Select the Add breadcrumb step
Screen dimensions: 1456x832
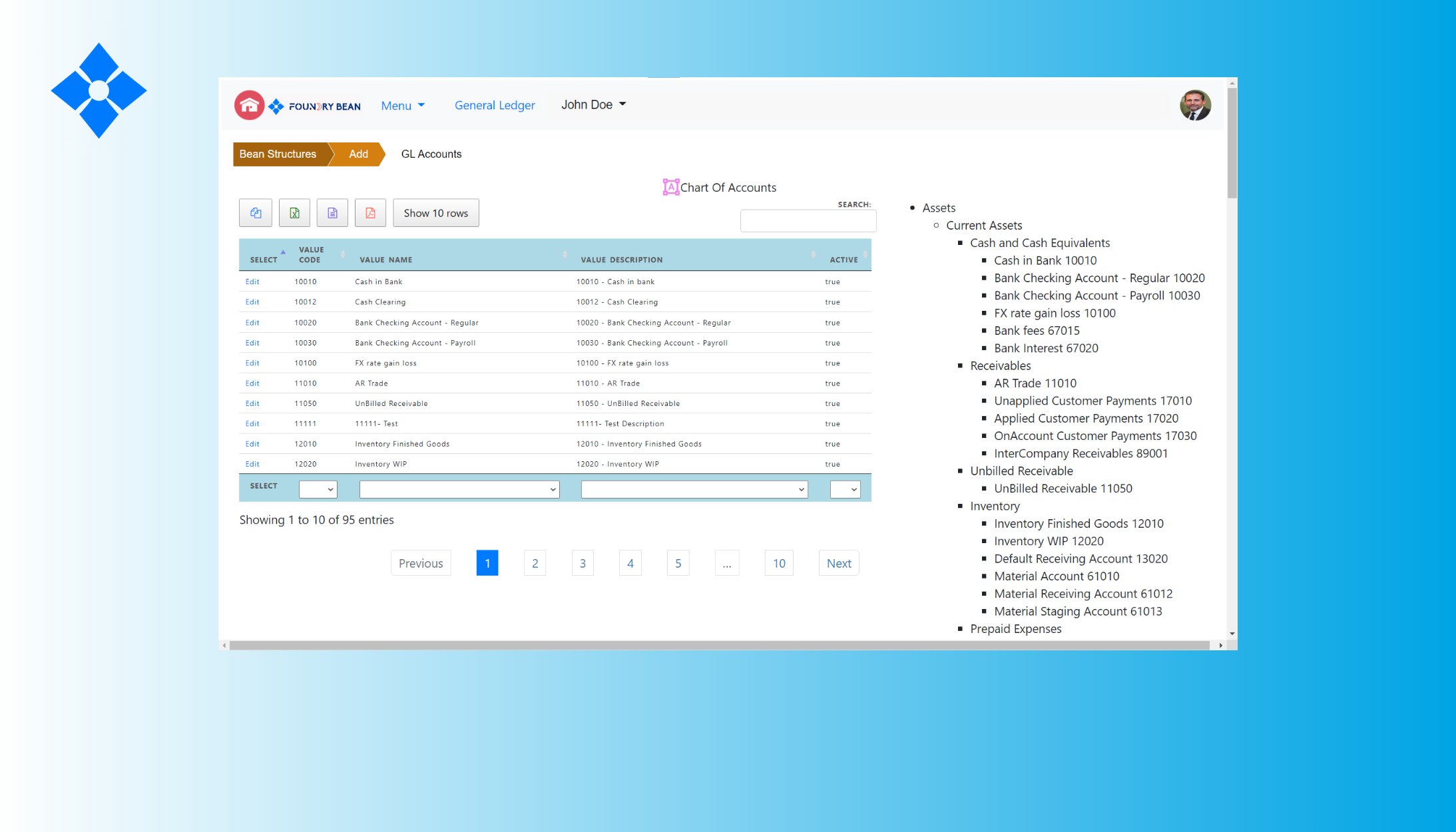pyautogui.click(x=358, y=154)
